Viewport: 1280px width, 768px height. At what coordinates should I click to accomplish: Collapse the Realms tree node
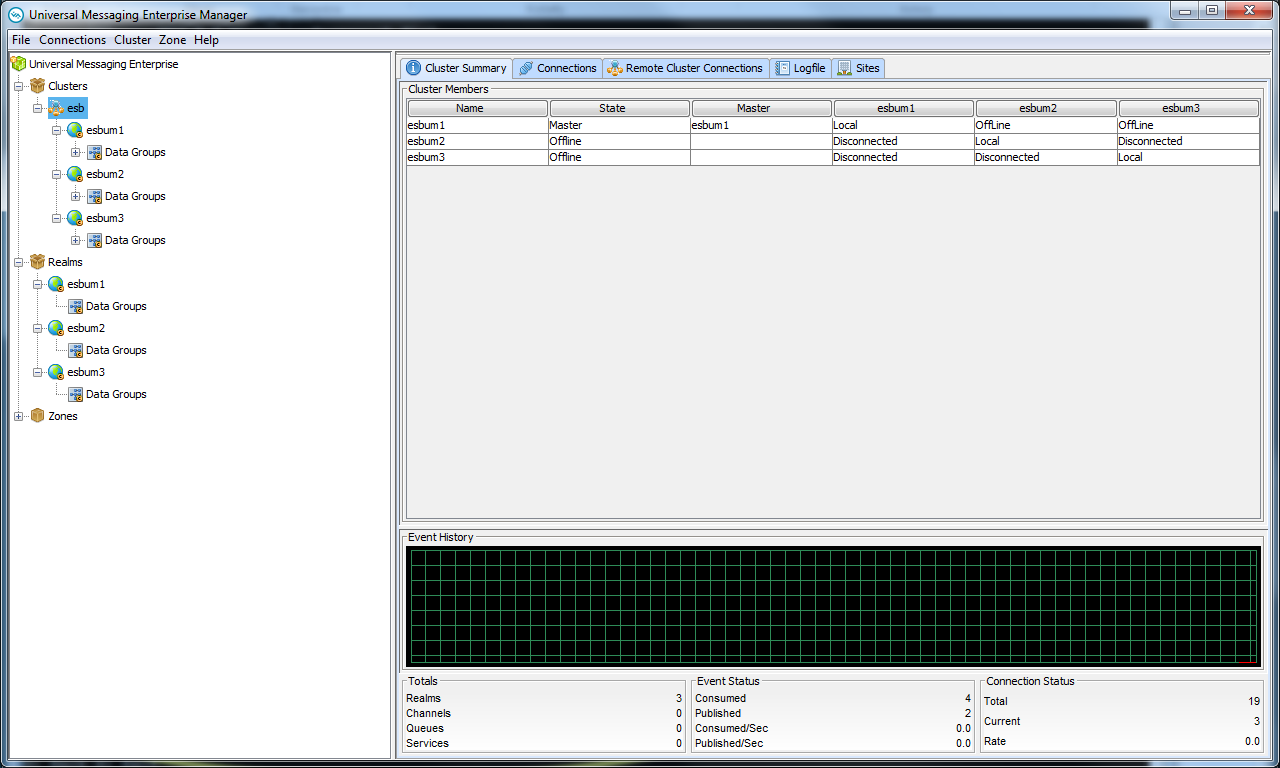tap(19, 262)
